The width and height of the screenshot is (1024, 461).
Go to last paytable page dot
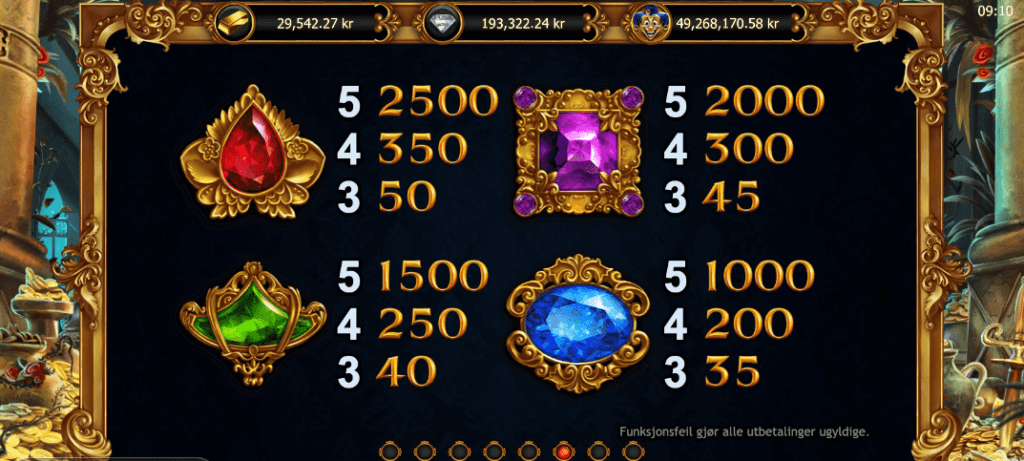(632, 451)
